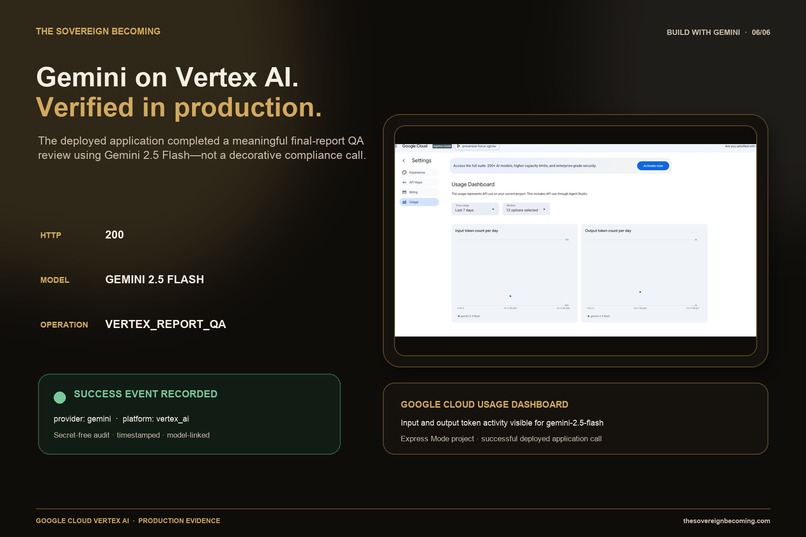
Task: Click the 'THE SOVEREIGN BECOMING' header text
Action: [98, 31]
